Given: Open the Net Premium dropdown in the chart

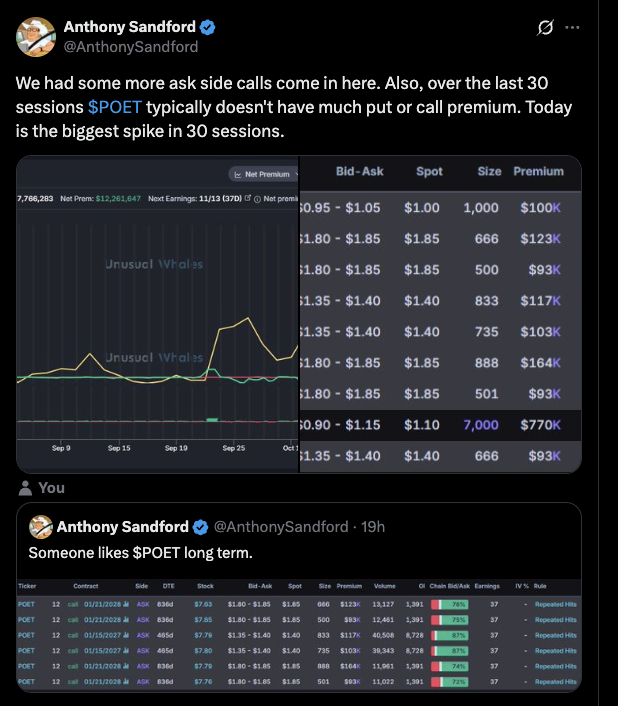Looking at the screenshot, I should [x=262, y=174].
